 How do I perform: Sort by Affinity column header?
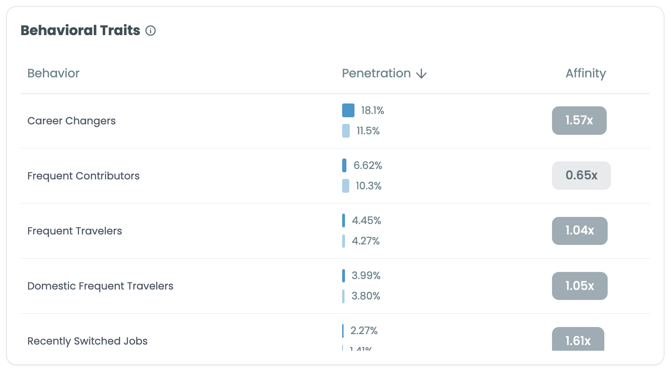tap(585, 74)
